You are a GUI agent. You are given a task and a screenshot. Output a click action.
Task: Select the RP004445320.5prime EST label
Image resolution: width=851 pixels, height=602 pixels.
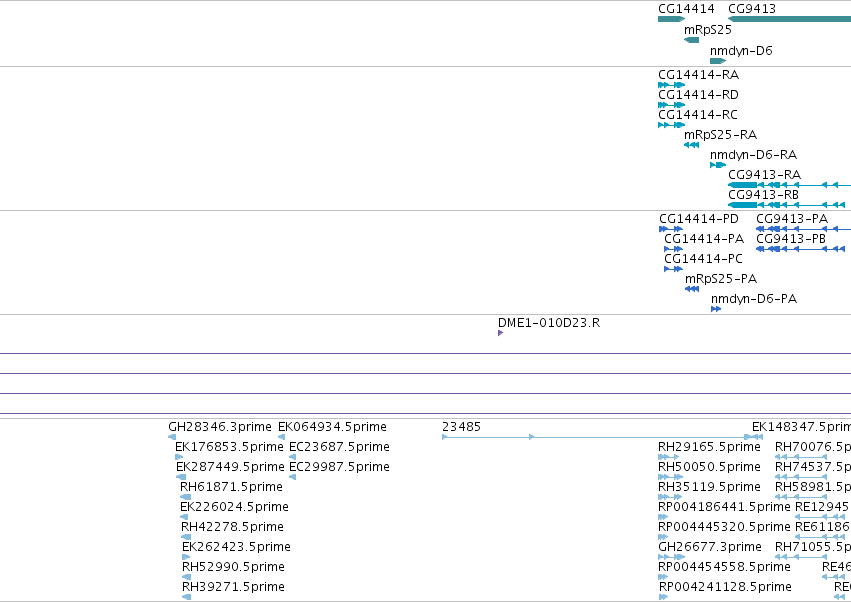[725, 527]
